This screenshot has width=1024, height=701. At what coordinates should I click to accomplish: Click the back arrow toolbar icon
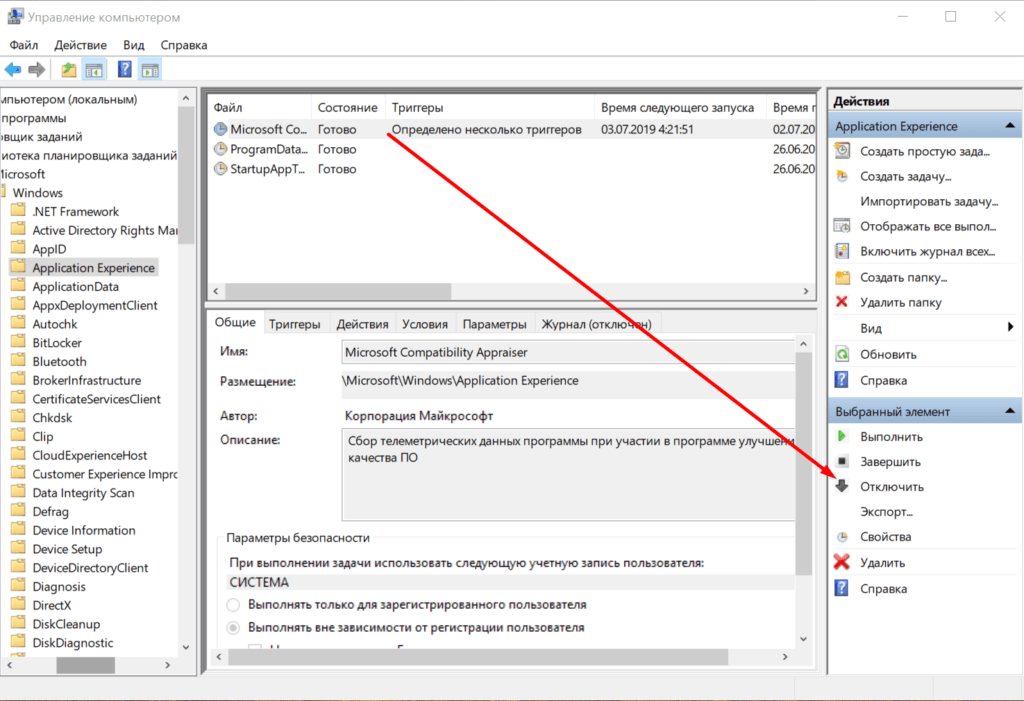point(13,69)
